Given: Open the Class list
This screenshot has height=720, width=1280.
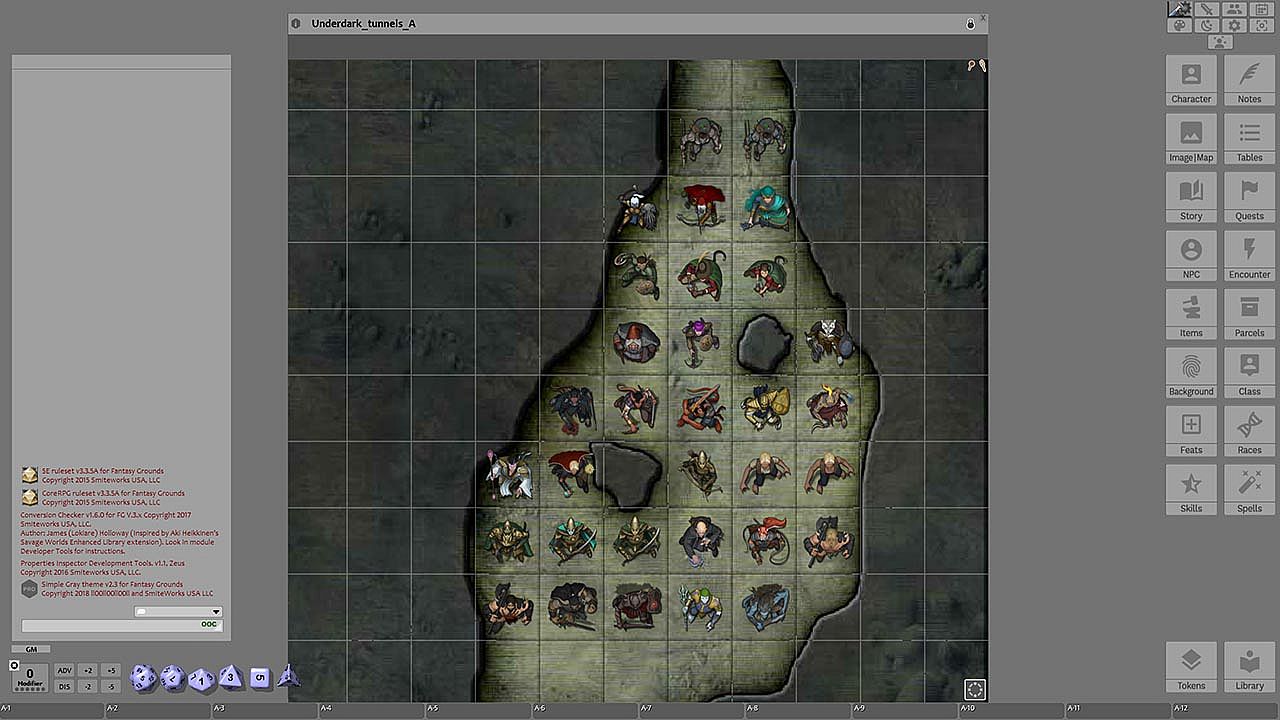Looking at the screenshot, I should (1249, 373).
